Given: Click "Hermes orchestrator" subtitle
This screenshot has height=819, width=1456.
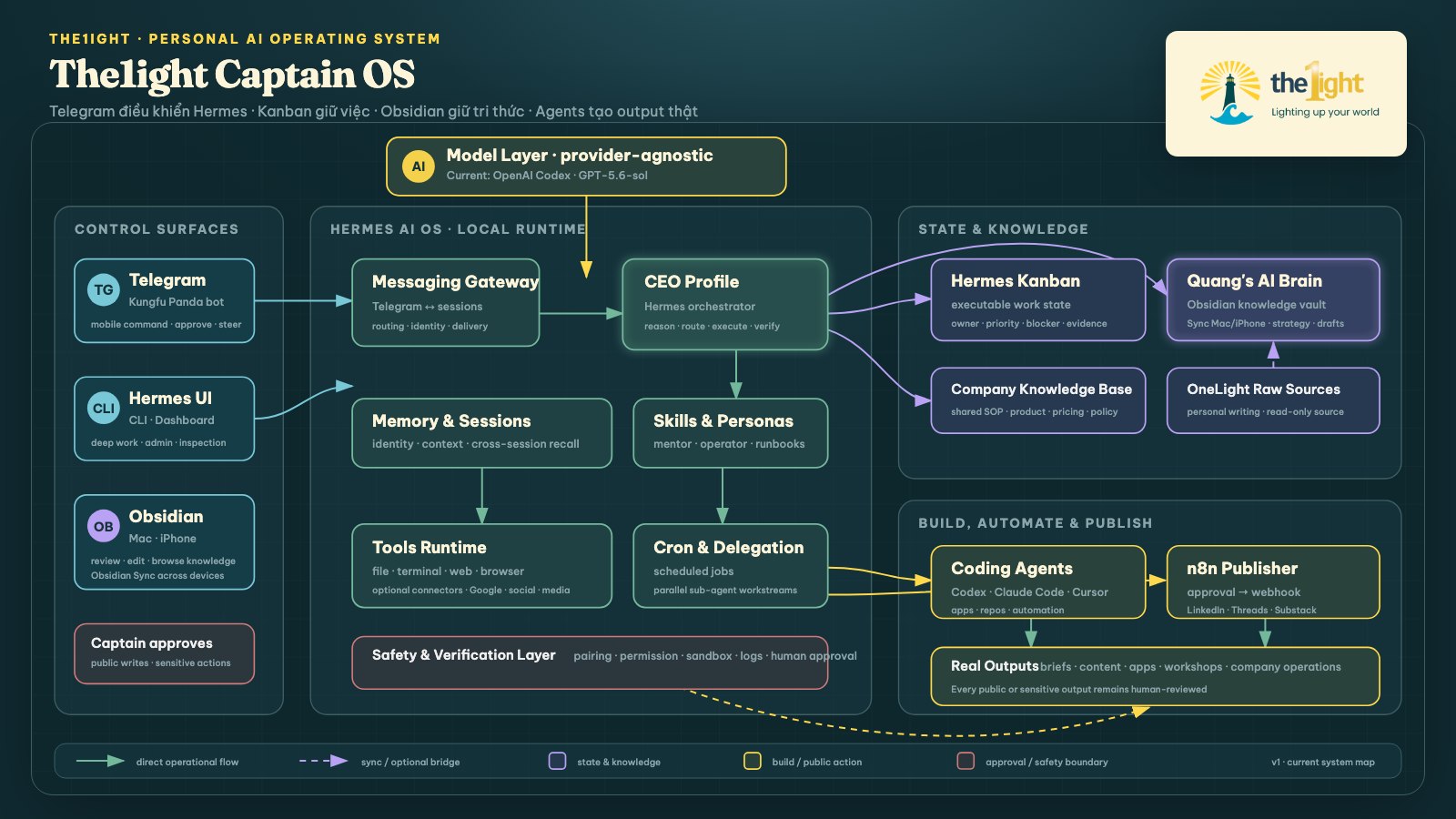Looking at the screenshot, I should tap(700, 307).
